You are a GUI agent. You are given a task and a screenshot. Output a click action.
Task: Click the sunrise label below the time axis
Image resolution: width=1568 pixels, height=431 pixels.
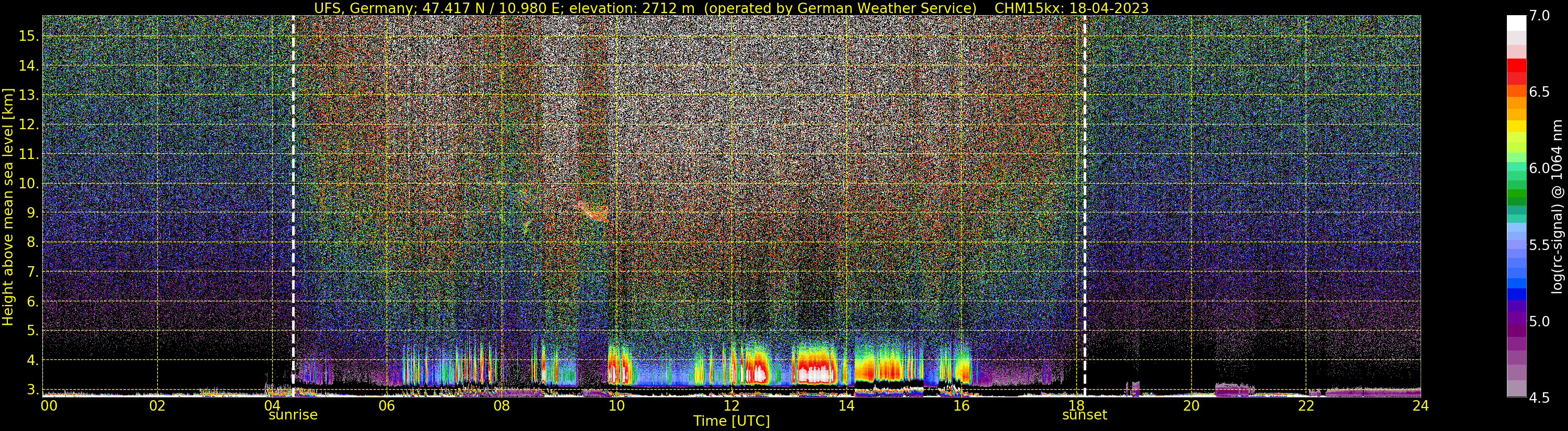(x=293, y=415)
